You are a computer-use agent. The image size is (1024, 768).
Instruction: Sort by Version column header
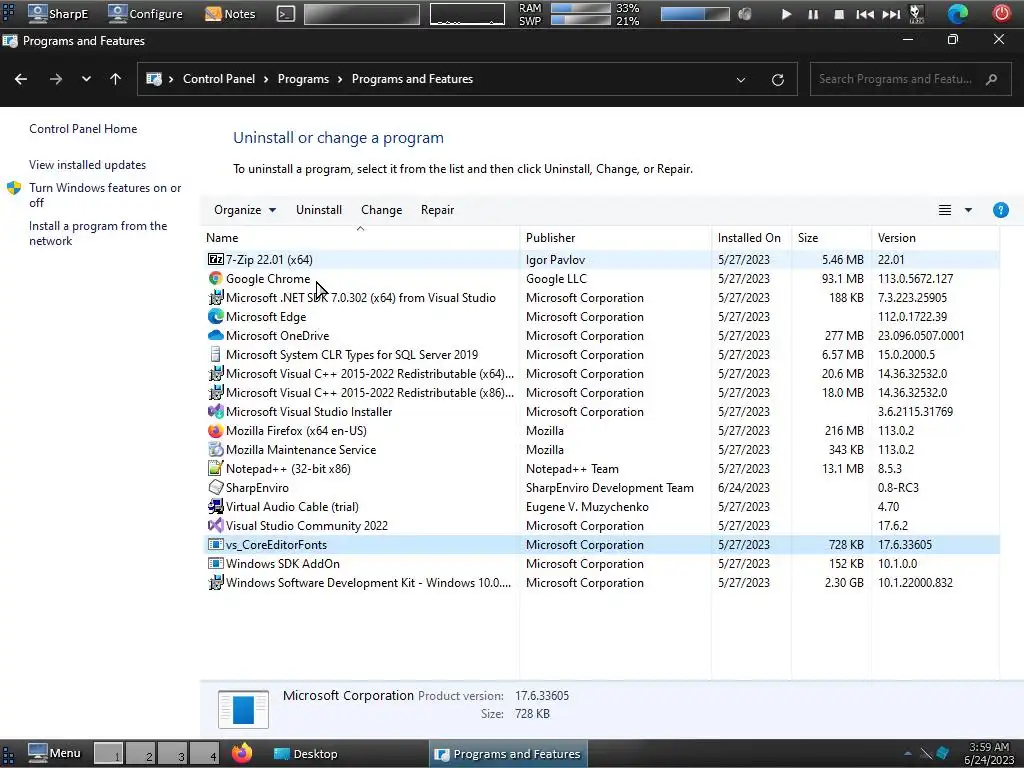935,238
